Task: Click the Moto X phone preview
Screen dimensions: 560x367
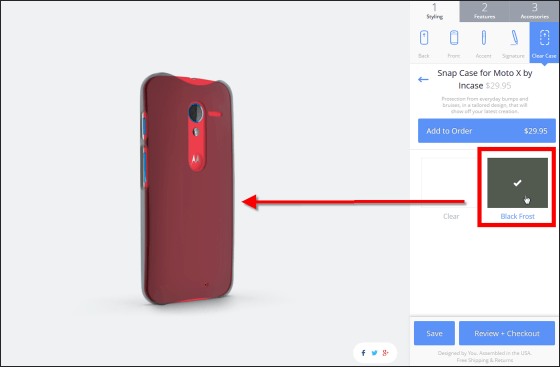Action: click(x=187, y=189)
